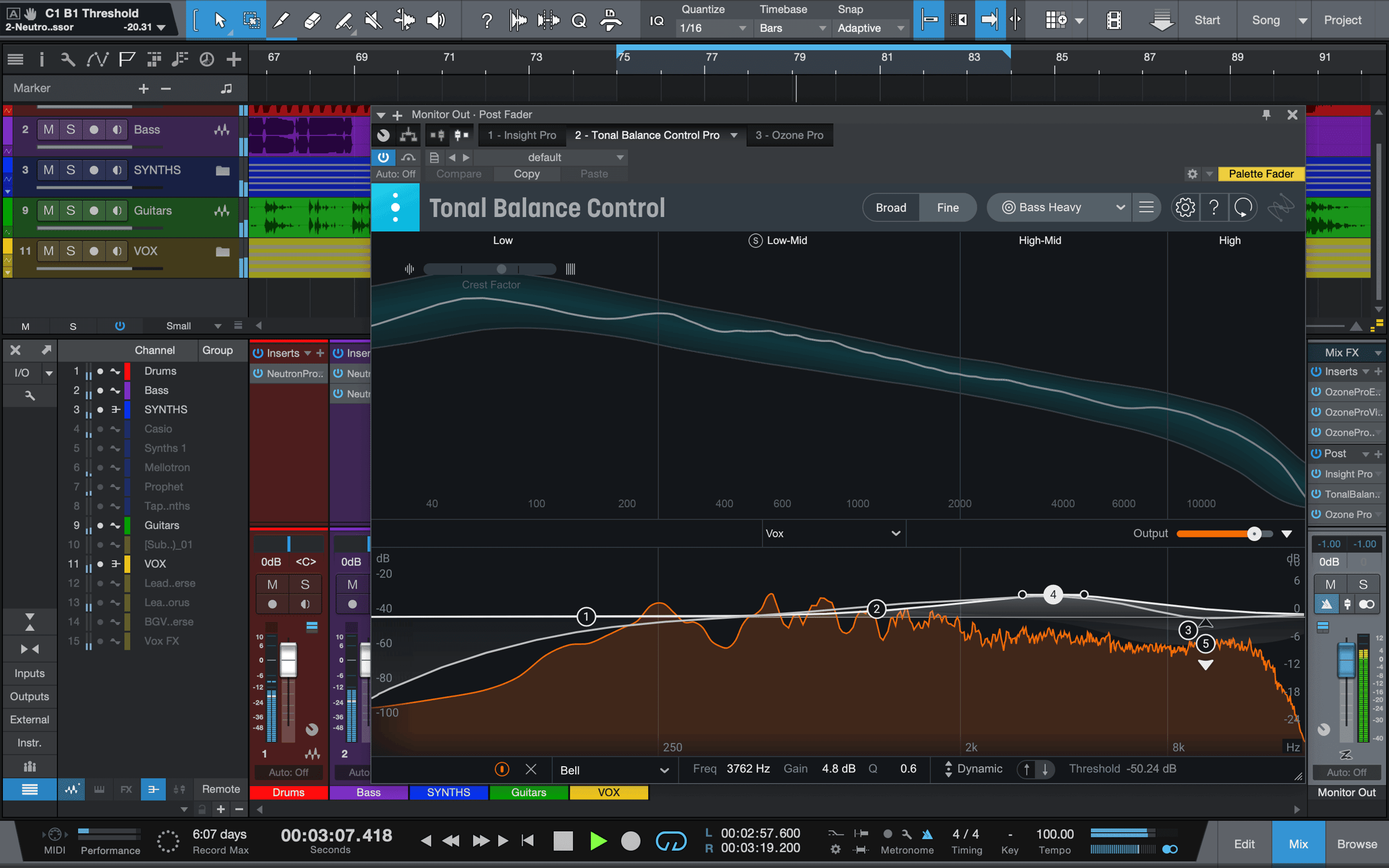This screenshot has width=1389, height=868.
Task: Select the Arrow tool
Action: [x=220, y=20]
